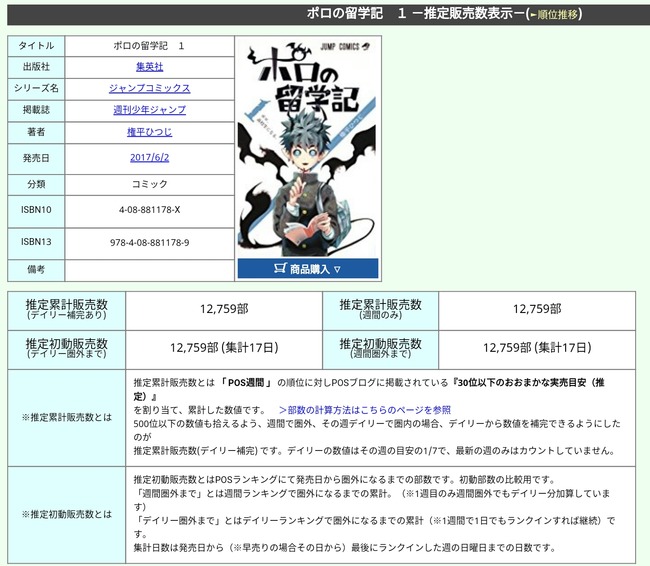The height and width of the screenshot is (566, 650).
Task: Click the ※推定初動販売数とは label
Action: [67, 514]
